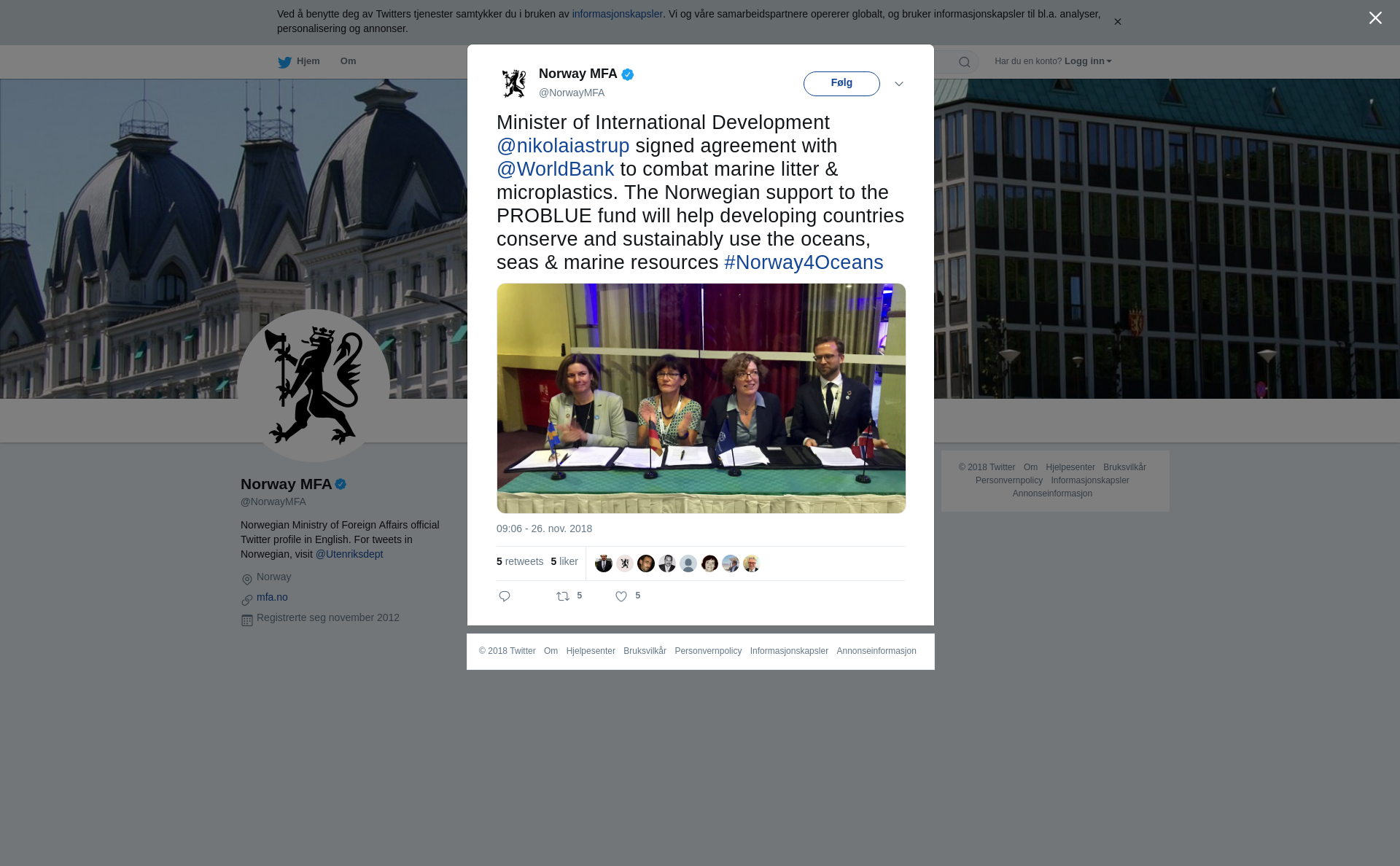Open the @nikolaiastrup mention
Screen dimensions: 1400x866
pos(563,146)
